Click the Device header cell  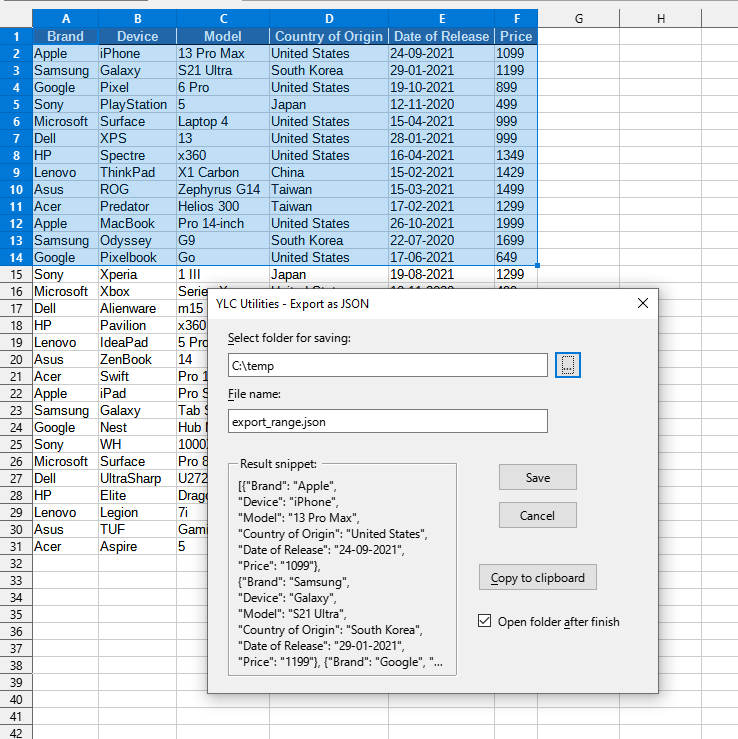point(137,36)
